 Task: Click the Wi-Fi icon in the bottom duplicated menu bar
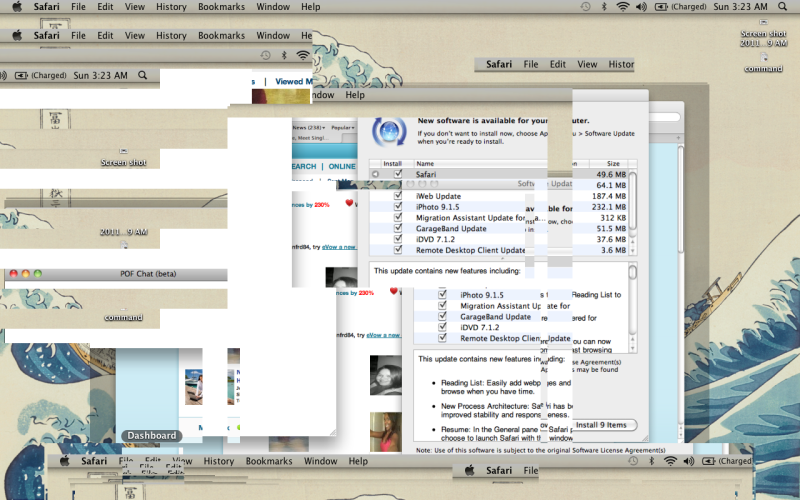pos(670,461)
